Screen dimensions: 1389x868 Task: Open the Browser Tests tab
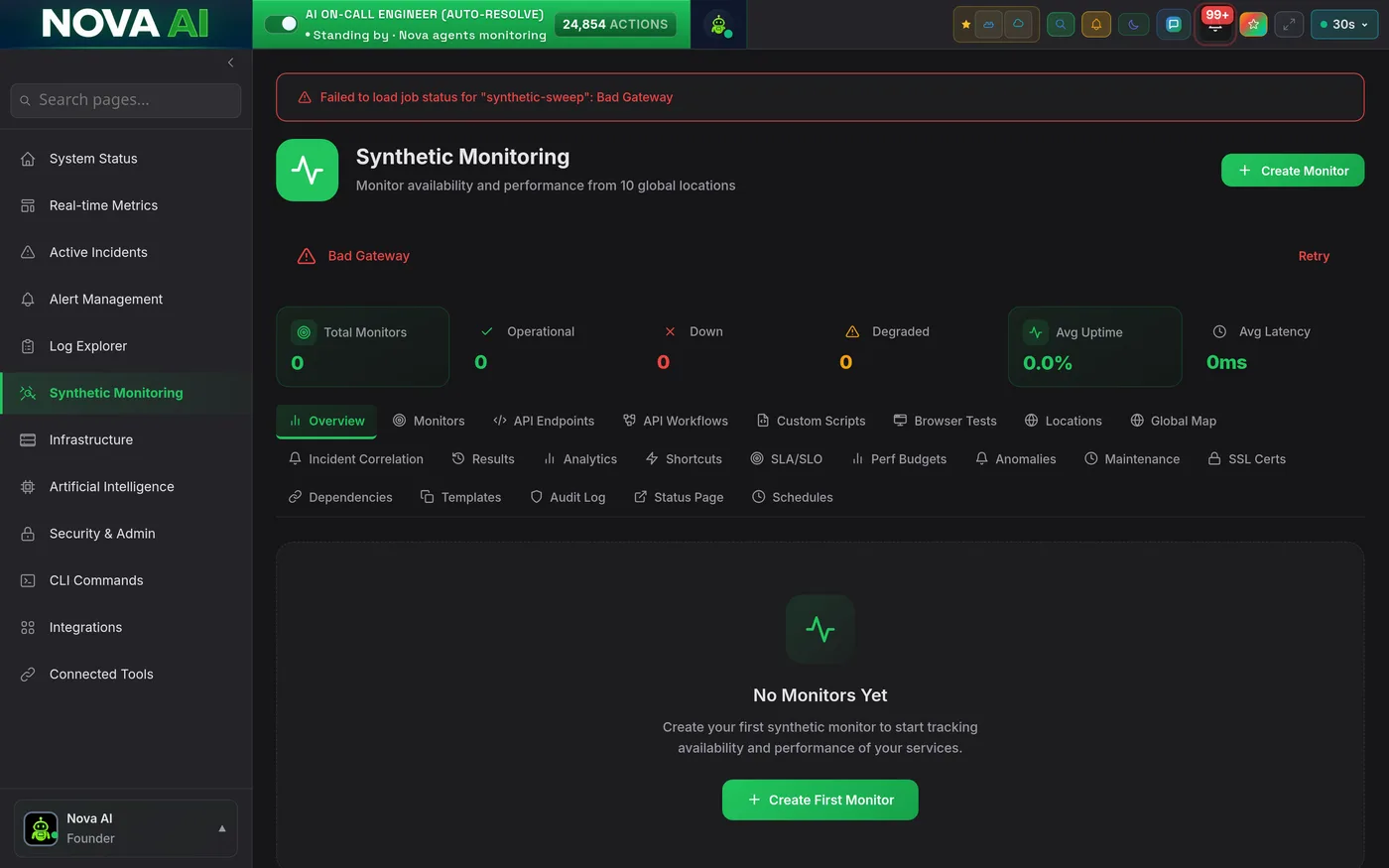(946, 421)
